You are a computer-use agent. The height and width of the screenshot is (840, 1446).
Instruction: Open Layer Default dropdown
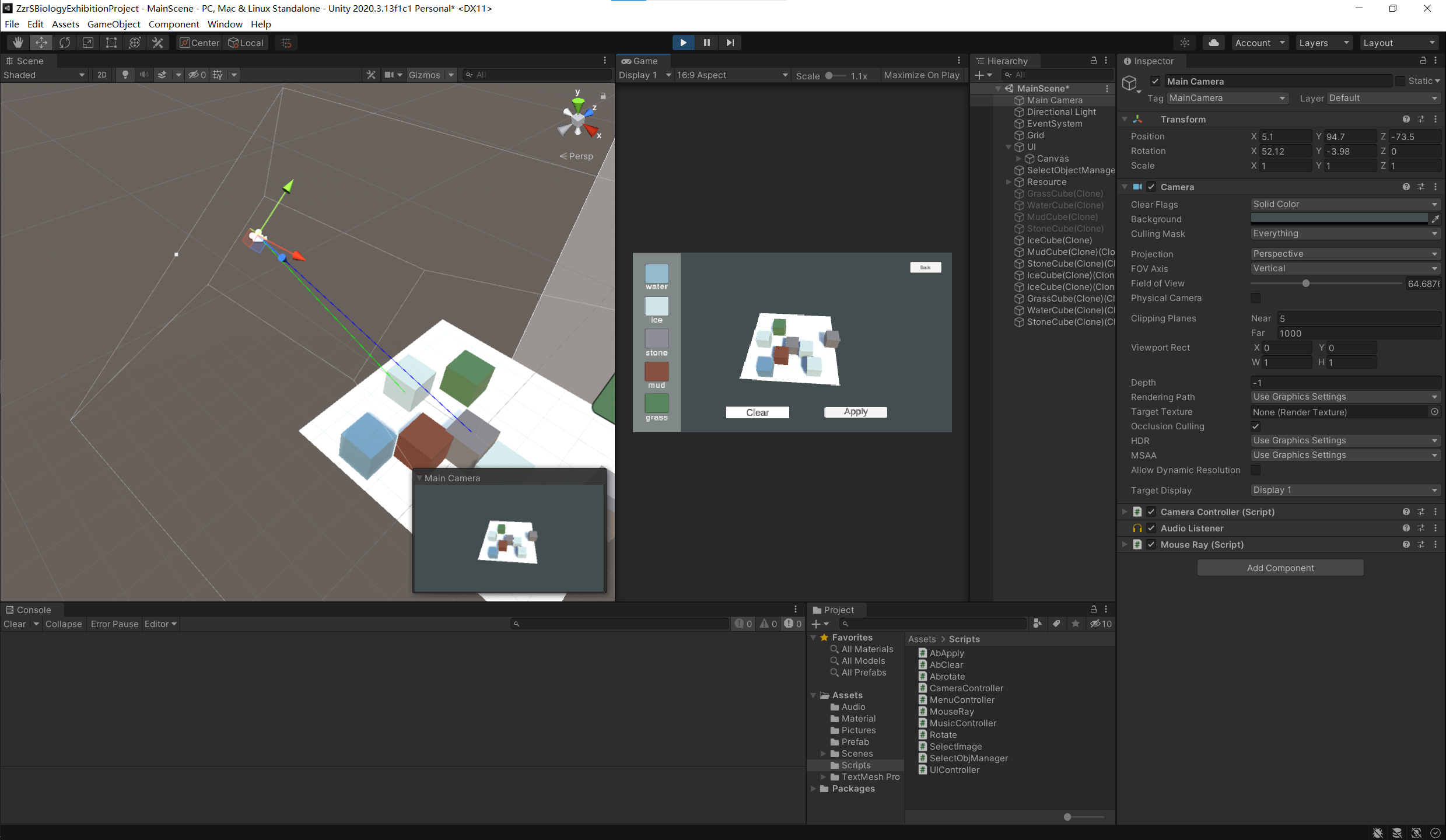[x=1384, y=98]
